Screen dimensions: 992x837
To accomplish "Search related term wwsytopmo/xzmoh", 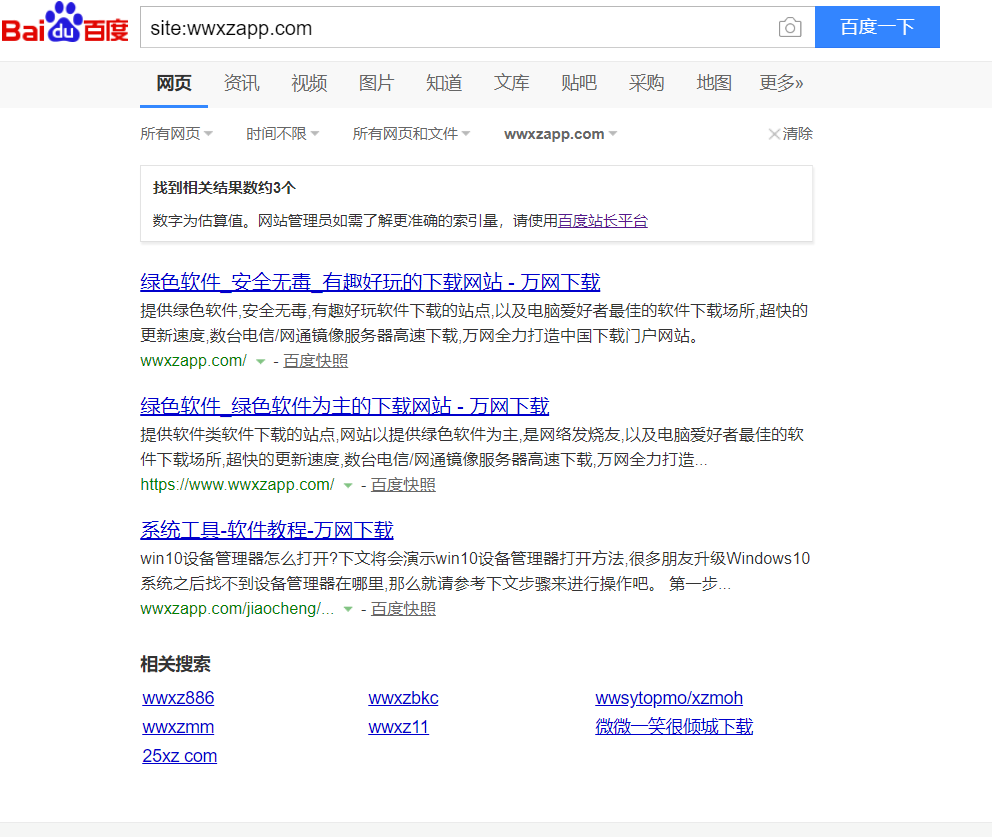I will click(x=669, y=698).
